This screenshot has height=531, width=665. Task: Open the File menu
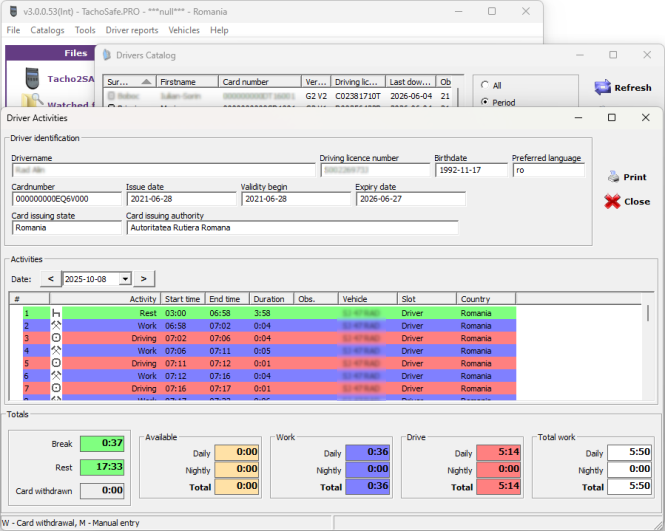(13, 30)
